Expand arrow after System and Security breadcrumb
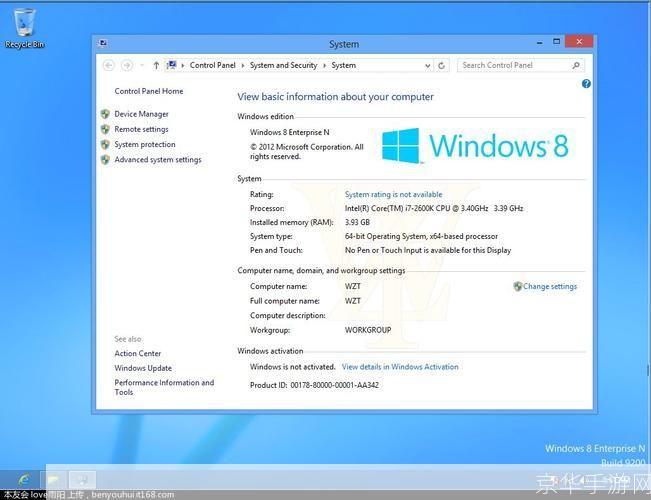 (x=324, y=66)
